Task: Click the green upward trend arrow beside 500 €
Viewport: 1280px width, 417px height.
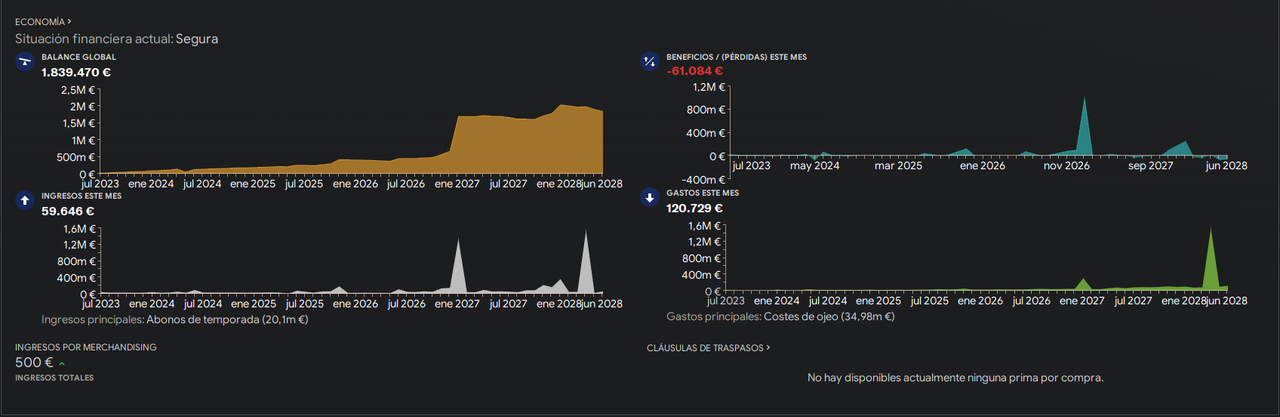Action: click(x=62, y=364)
